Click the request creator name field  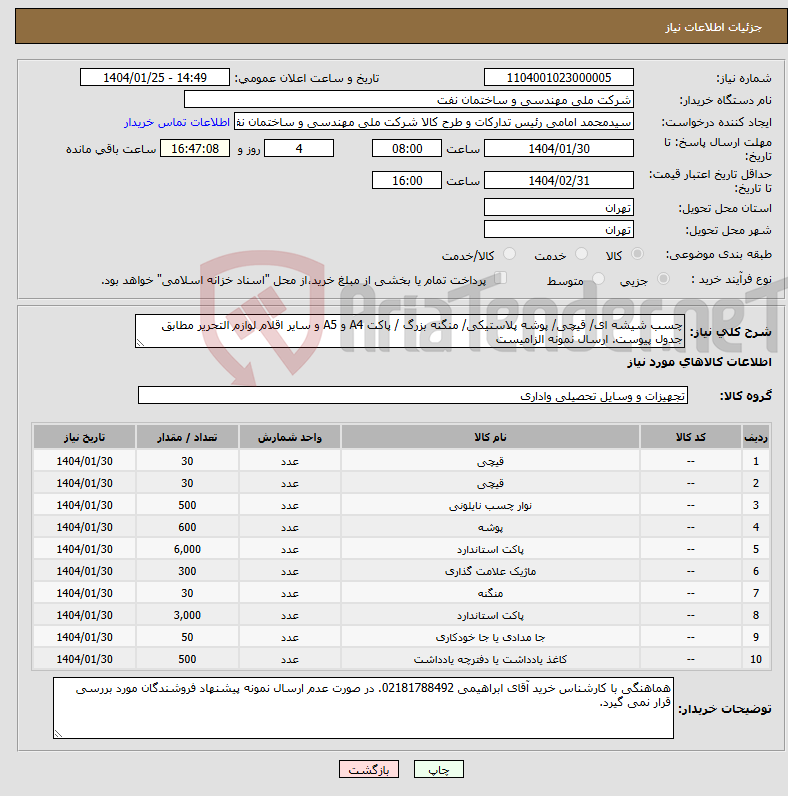(x=434, y=122)
